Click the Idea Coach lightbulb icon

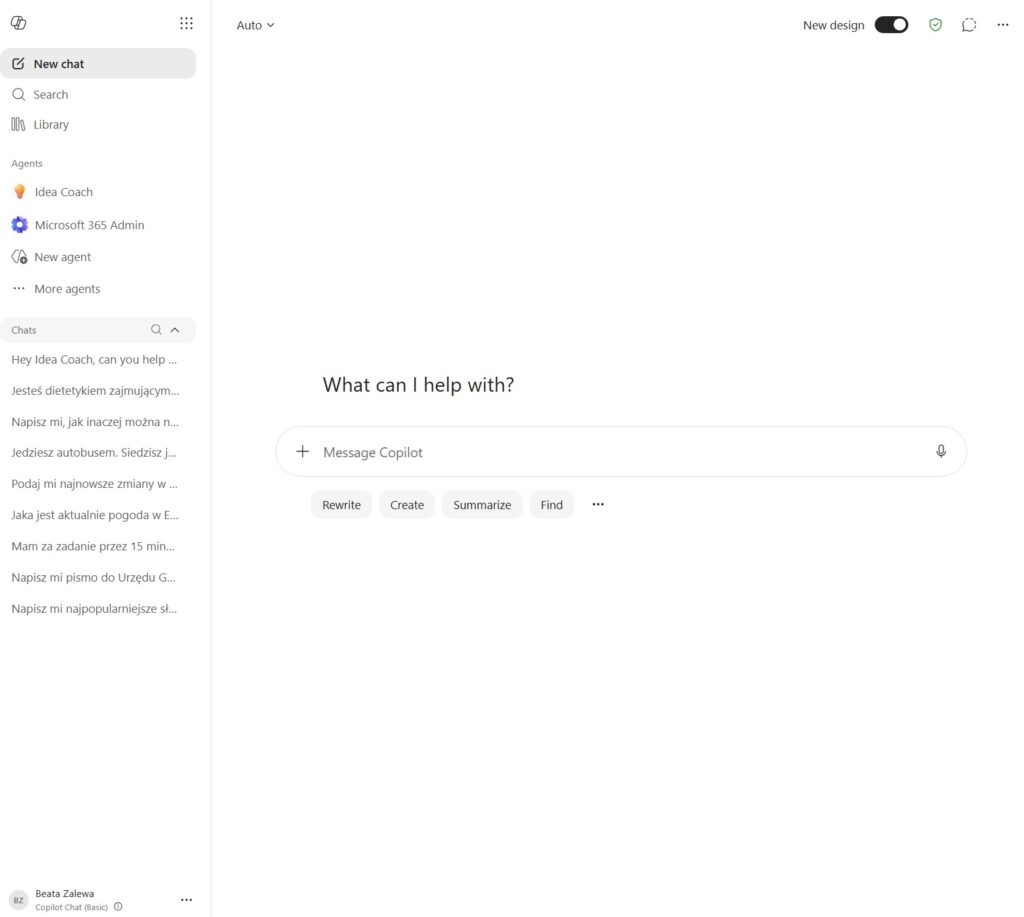tap(20, 191)
